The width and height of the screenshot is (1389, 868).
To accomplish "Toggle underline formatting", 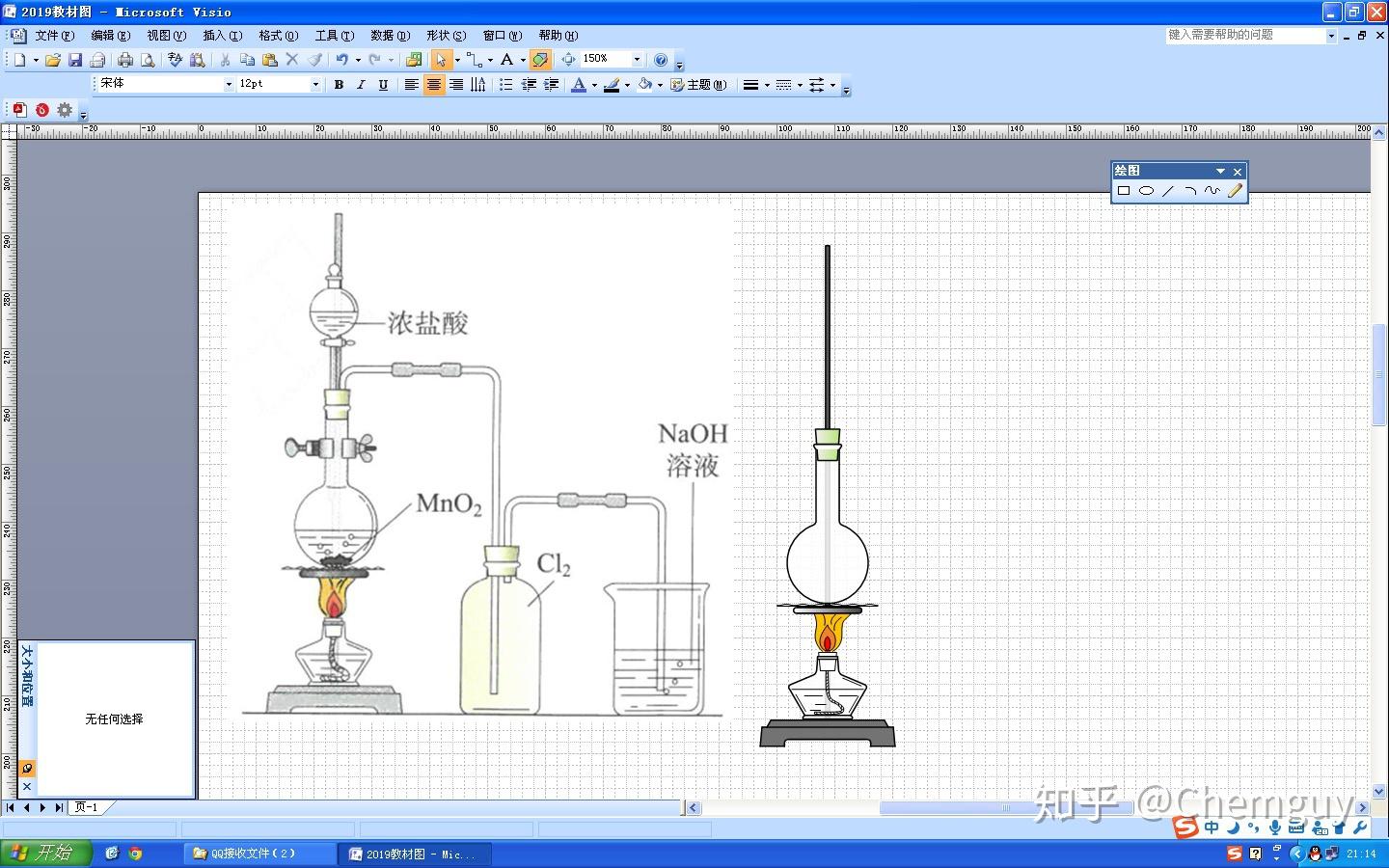I will 383,84.
